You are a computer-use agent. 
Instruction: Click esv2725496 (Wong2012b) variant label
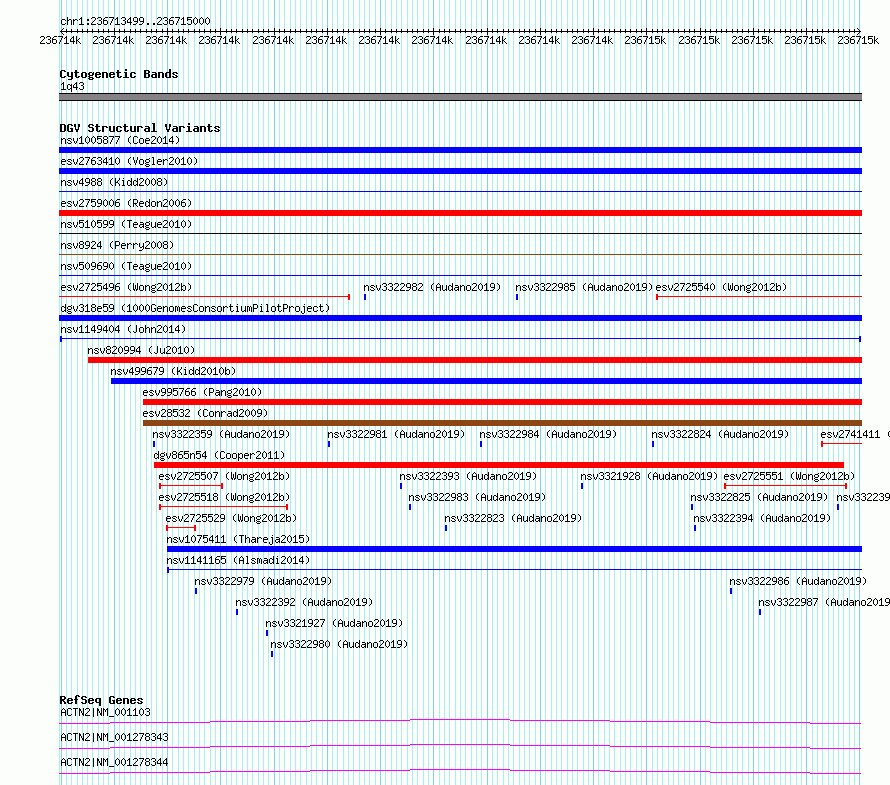click(126, 287)
